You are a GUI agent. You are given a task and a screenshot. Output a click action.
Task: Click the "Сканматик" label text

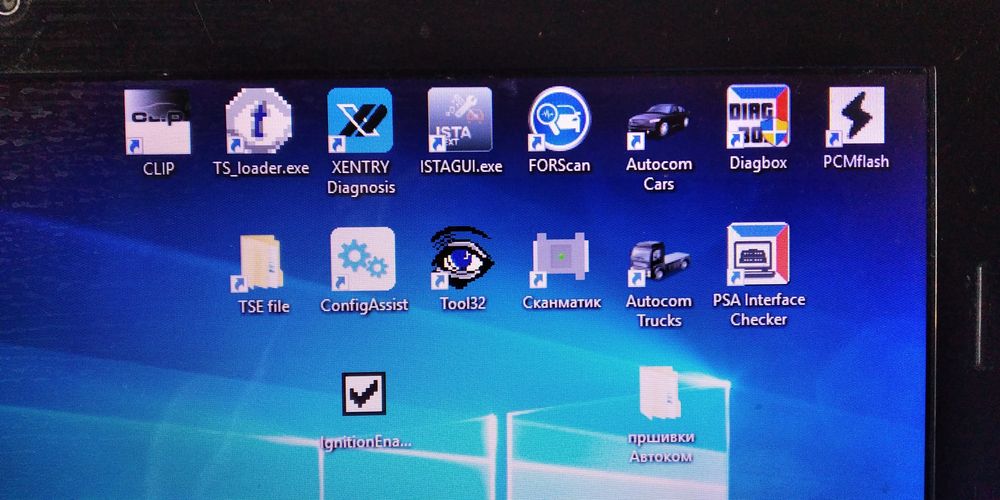click(562, 302)
